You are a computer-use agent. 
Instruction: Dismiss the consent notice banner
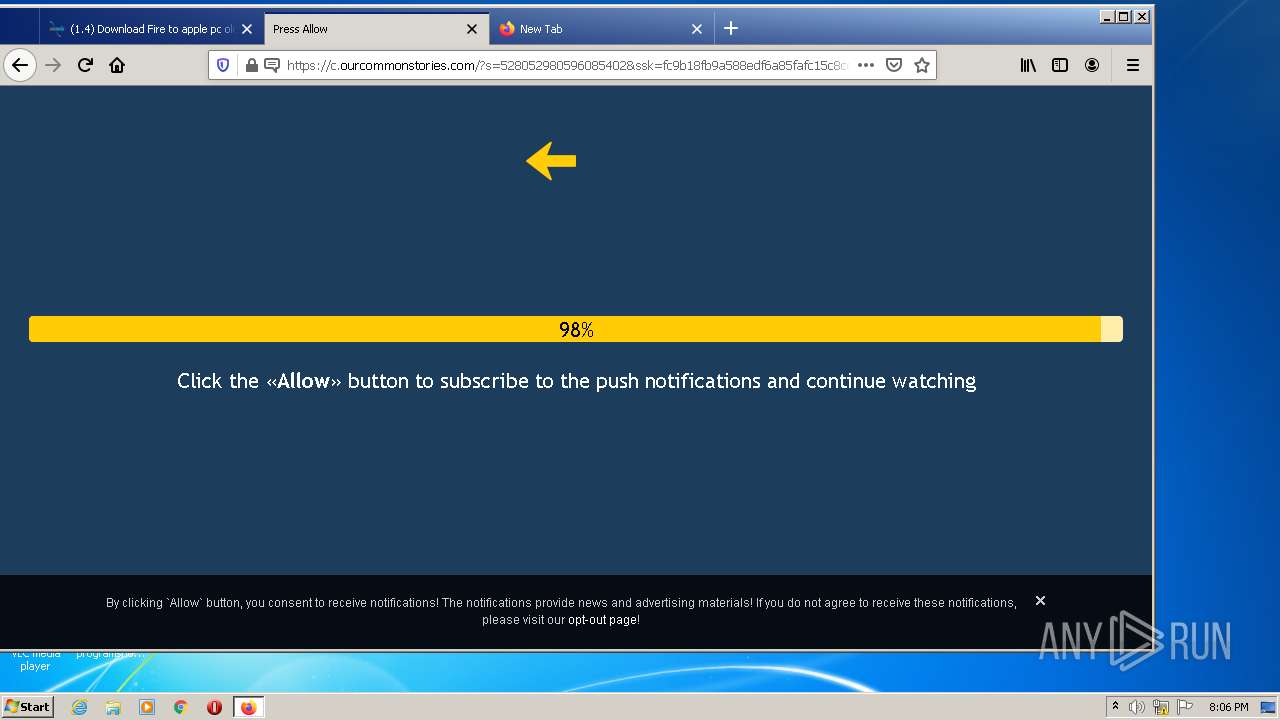pyautogui.click(x=1040, y=601)
